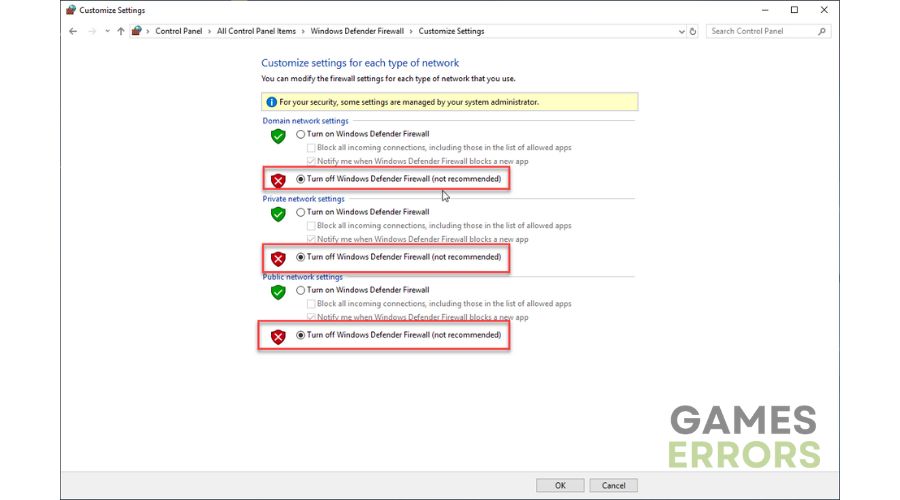This screenshot has width=900, height=500.
Task: Click the Private network settings heading
Action: point(304,199)
